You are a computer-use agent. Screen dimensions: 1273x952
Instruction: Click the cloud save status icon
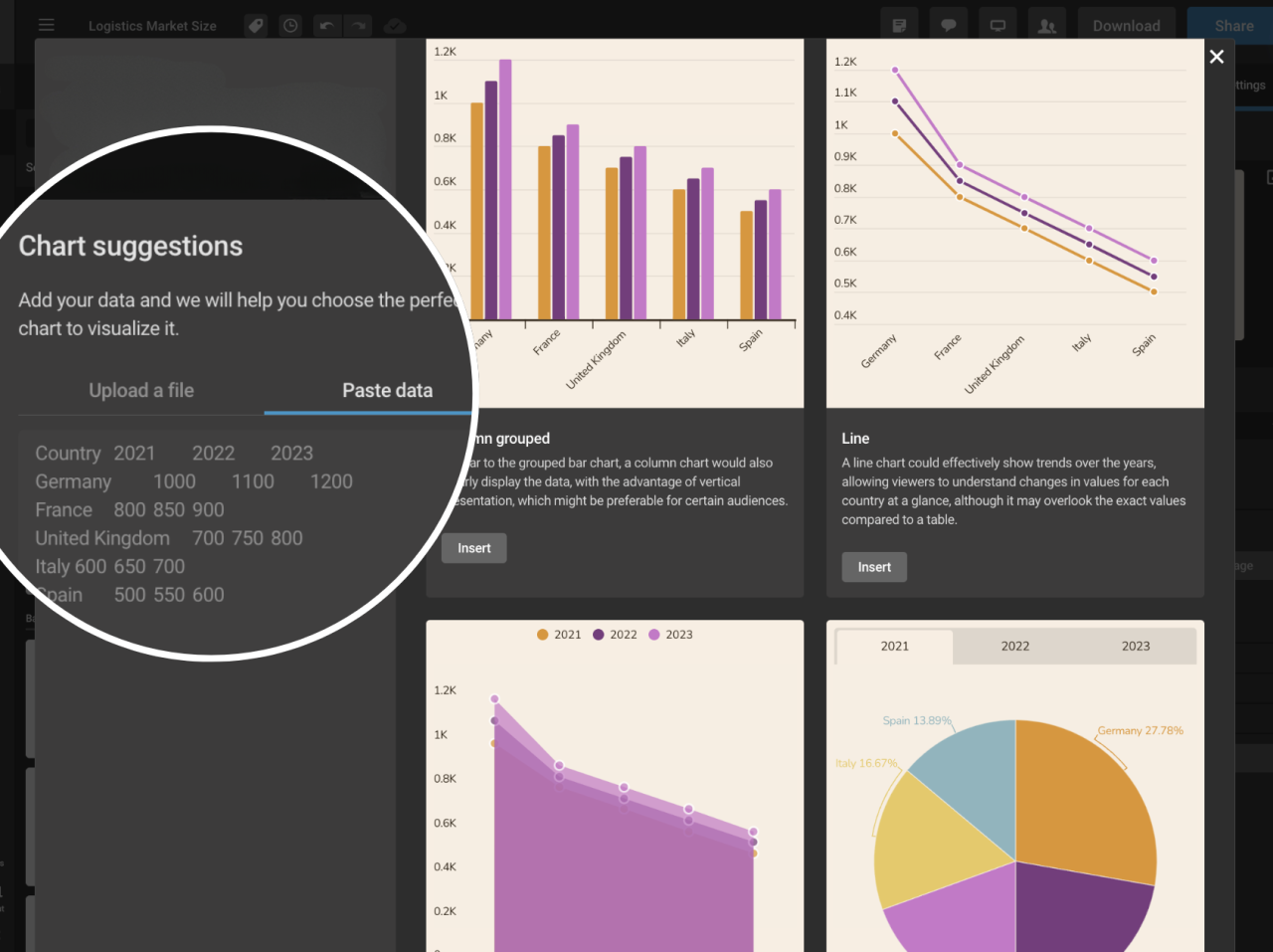(395, 25)
